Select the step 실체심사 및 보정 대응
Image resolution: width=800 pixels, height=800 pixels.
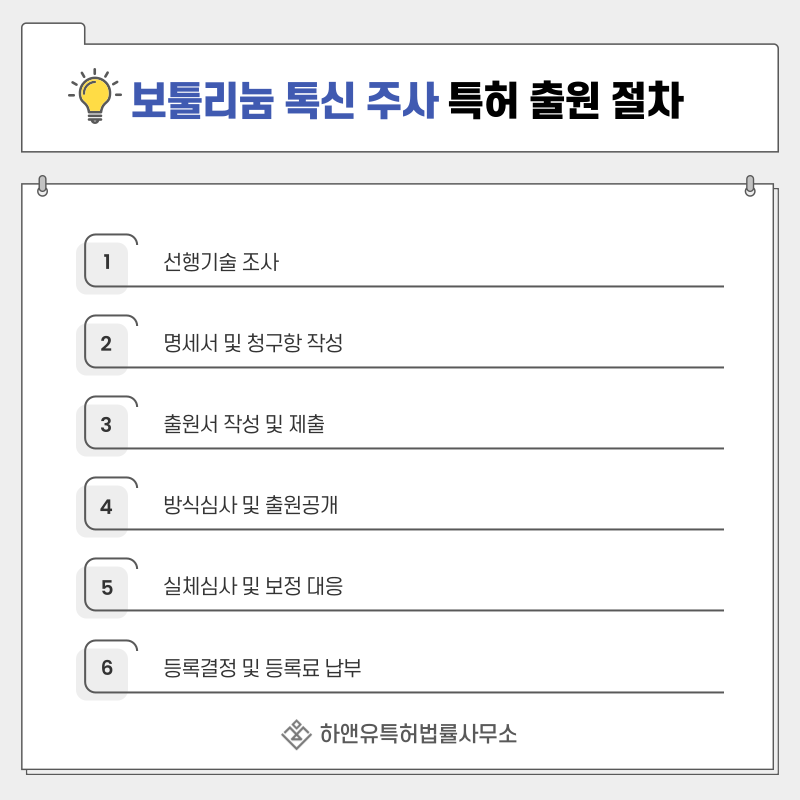[253, 587]
